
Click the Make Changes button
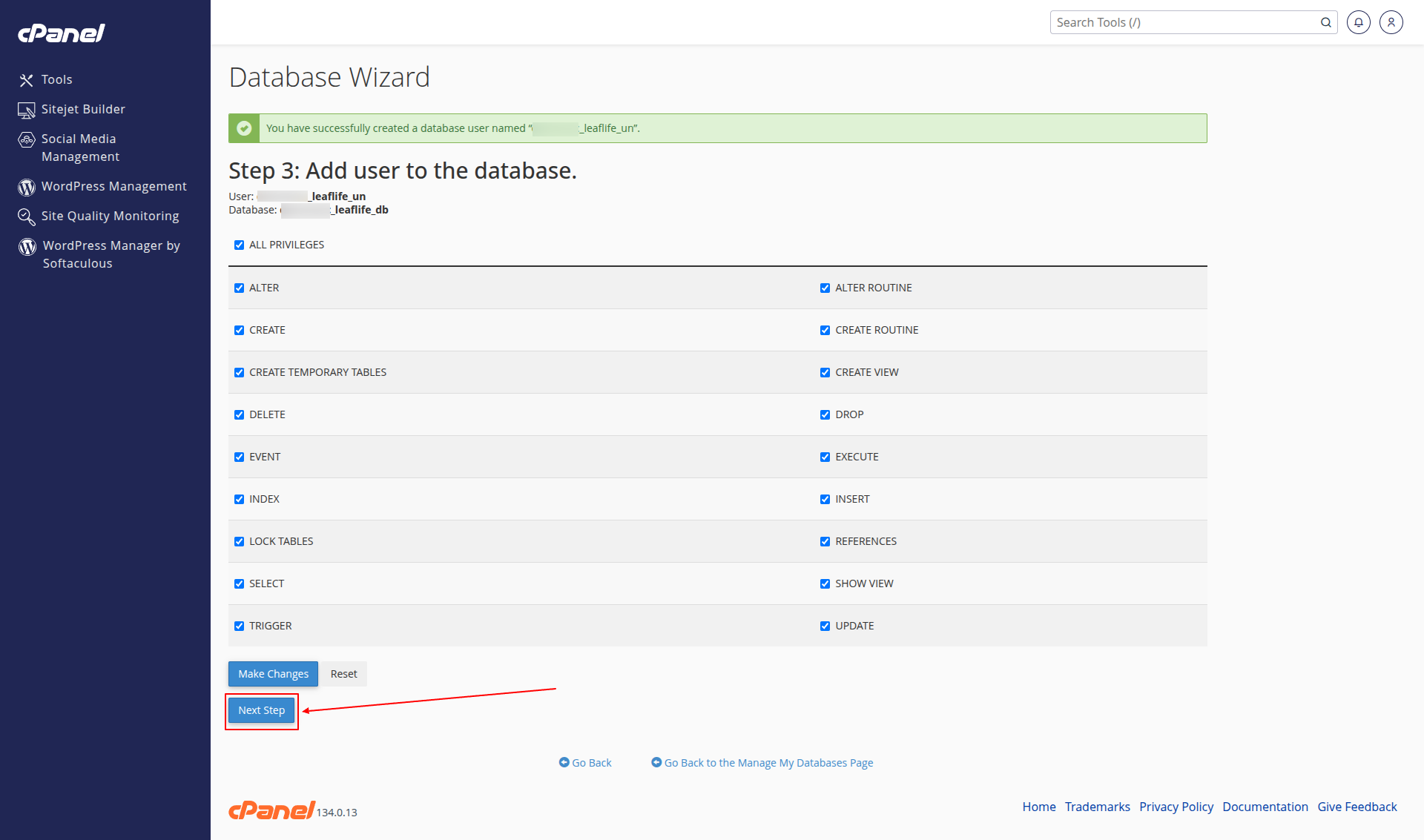(x=273, y=674)
